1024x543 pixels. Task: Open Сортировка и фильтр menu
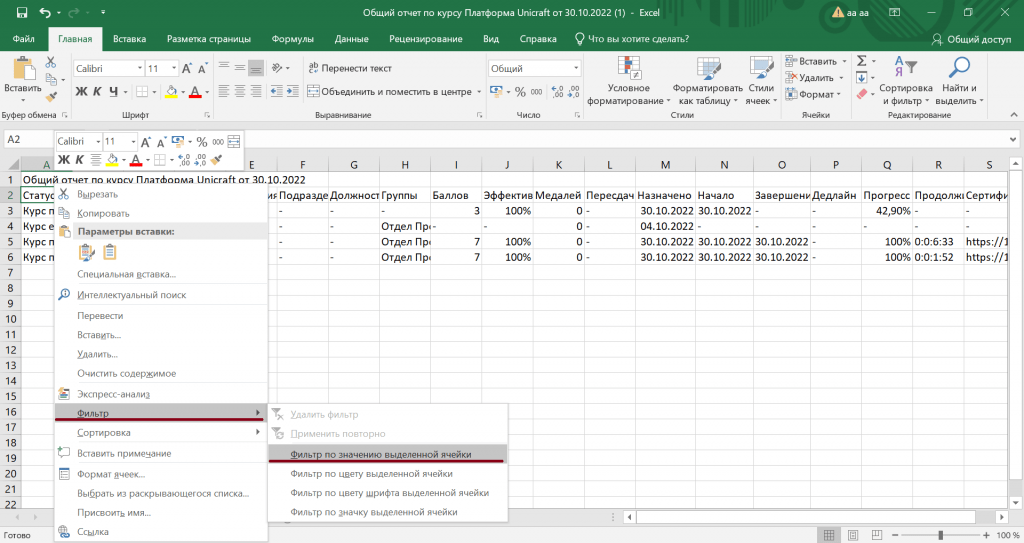(x=905, y=81)
